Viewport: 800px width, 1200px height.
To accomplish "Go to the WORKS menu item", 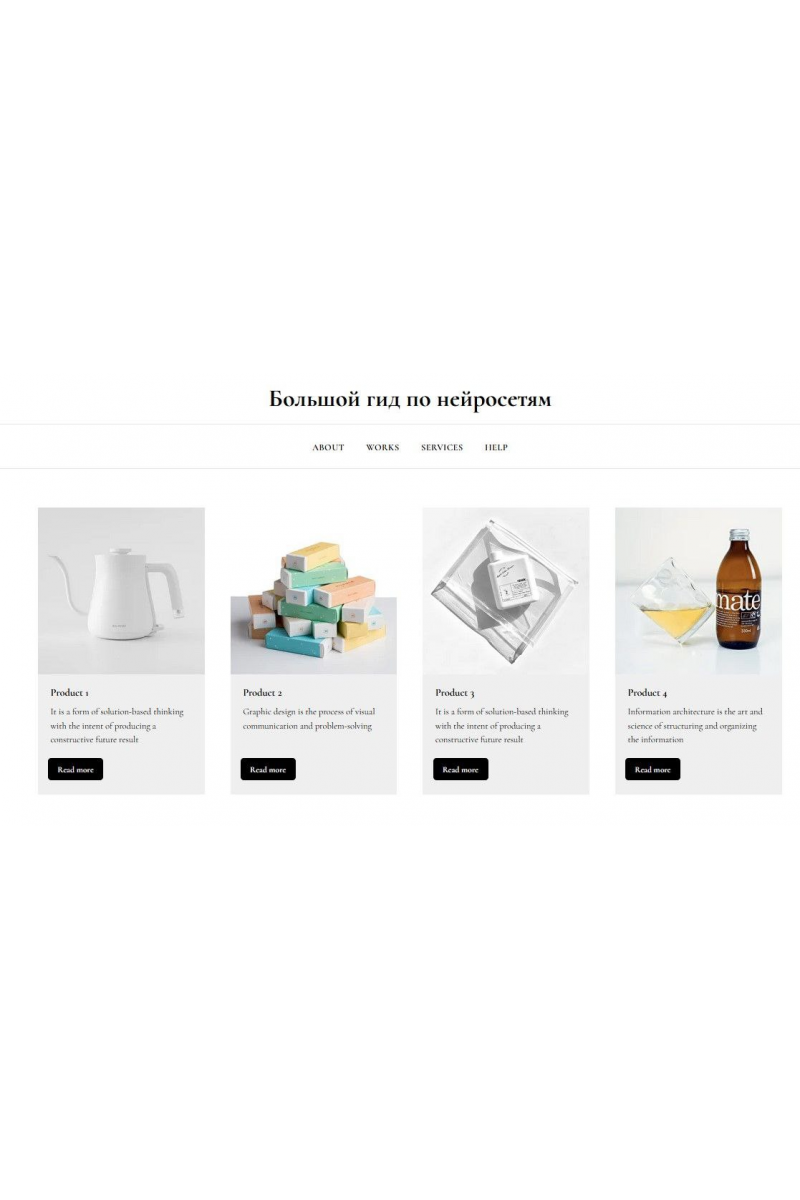I will click(382, 447).
